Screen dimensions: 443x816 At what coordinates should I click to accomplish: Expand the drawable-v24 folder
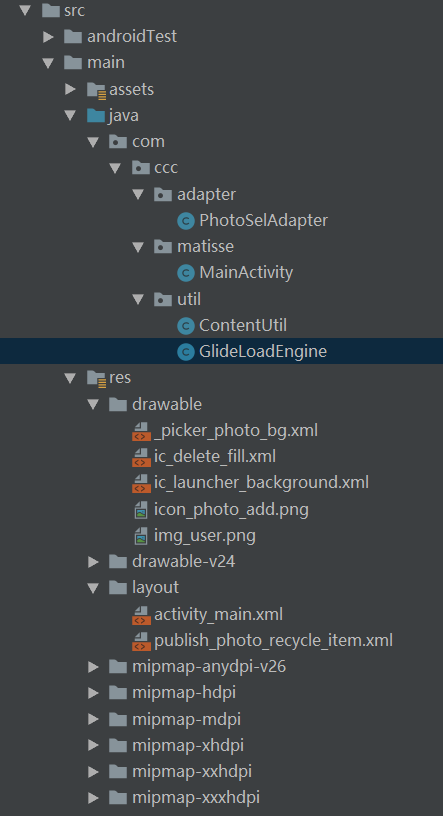(93, 562)
